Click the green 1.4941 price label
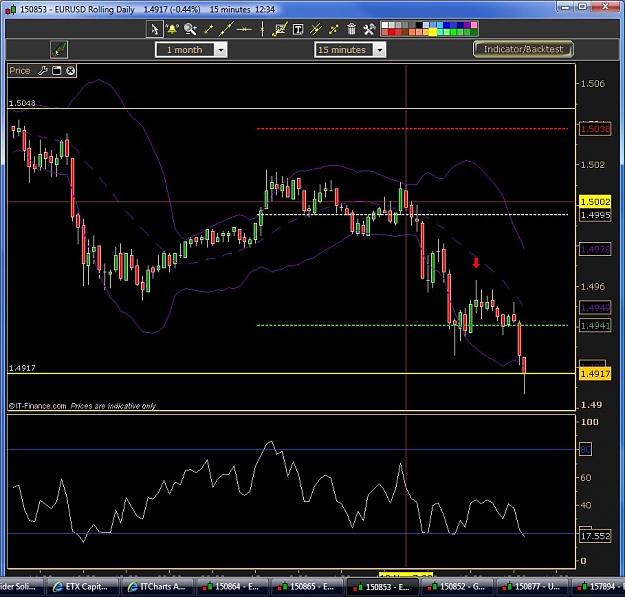 tap(595, 326)
